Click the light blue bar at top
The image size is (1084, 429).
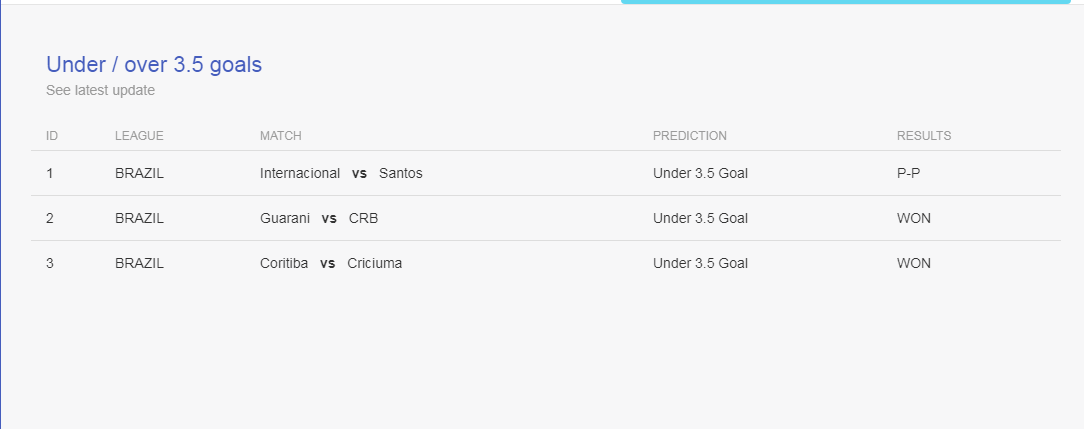(x=845, y=2)
